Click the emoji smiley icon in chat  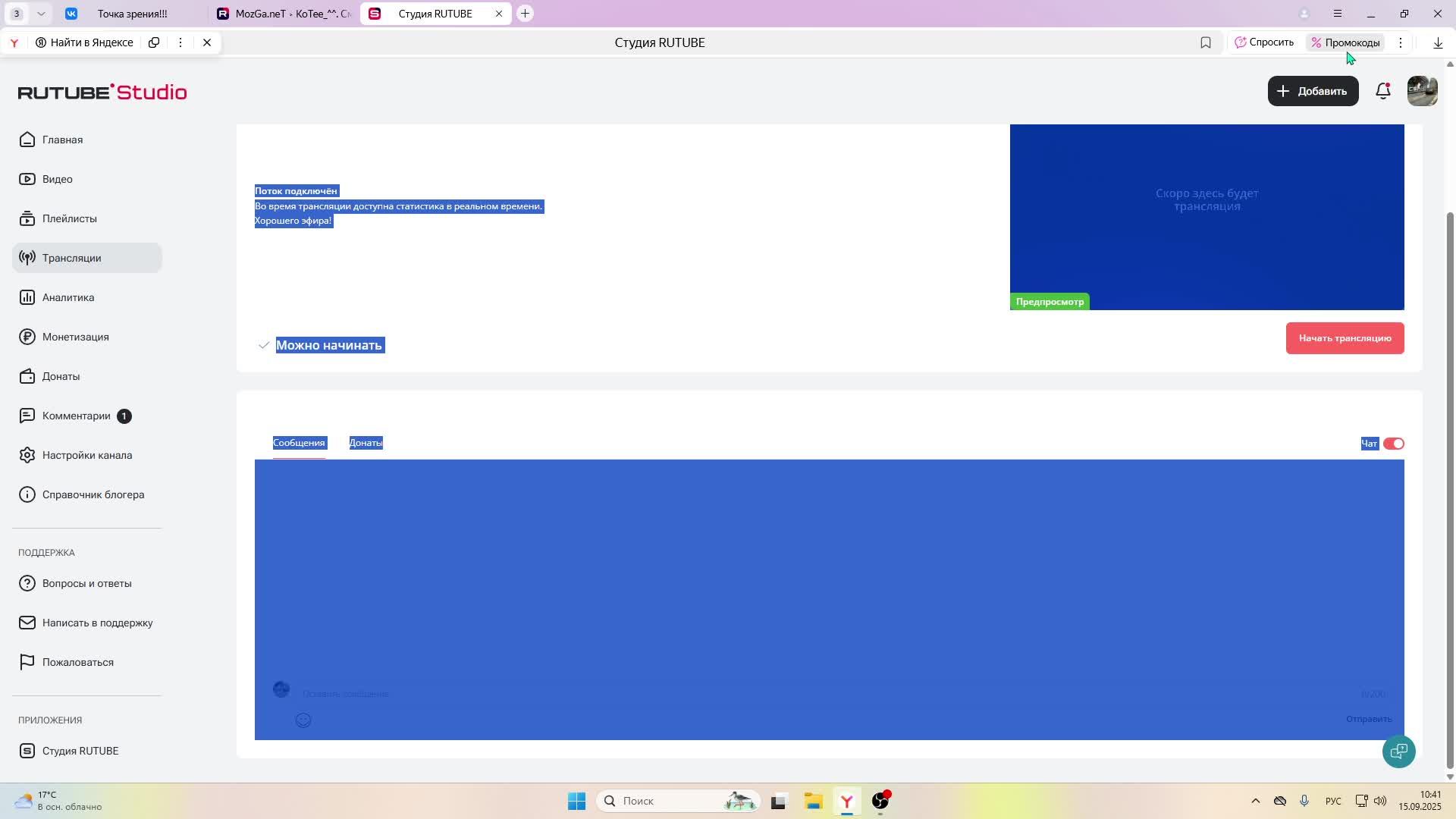(303, 720)
